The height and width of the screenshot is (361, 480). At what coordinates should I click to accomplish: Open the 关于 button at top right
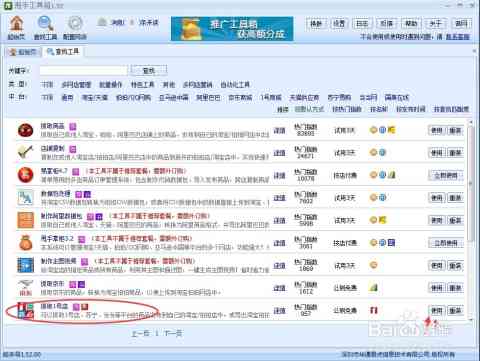pos(435,23)
